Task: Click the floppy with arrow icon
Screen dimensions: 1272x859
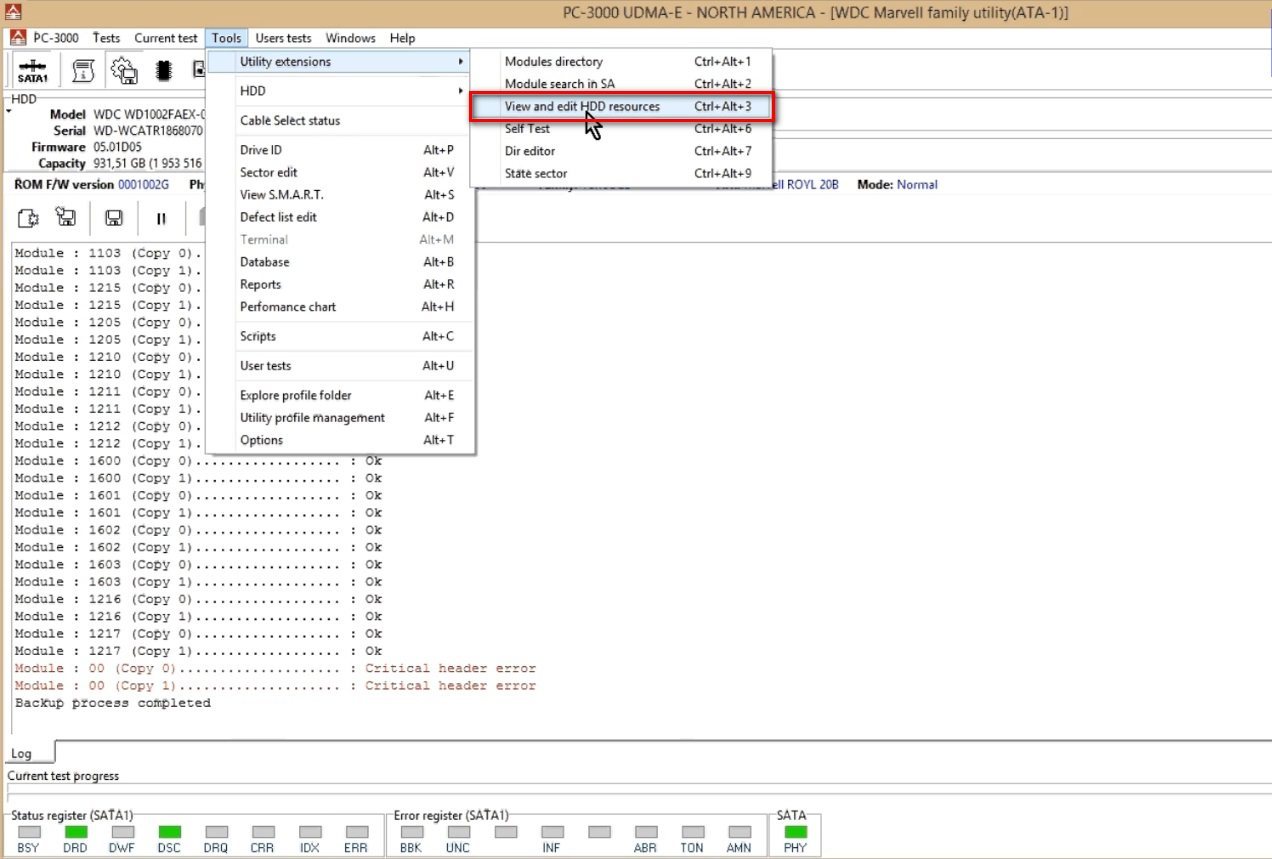Action: pyautogui.click(x=66, y=217)
